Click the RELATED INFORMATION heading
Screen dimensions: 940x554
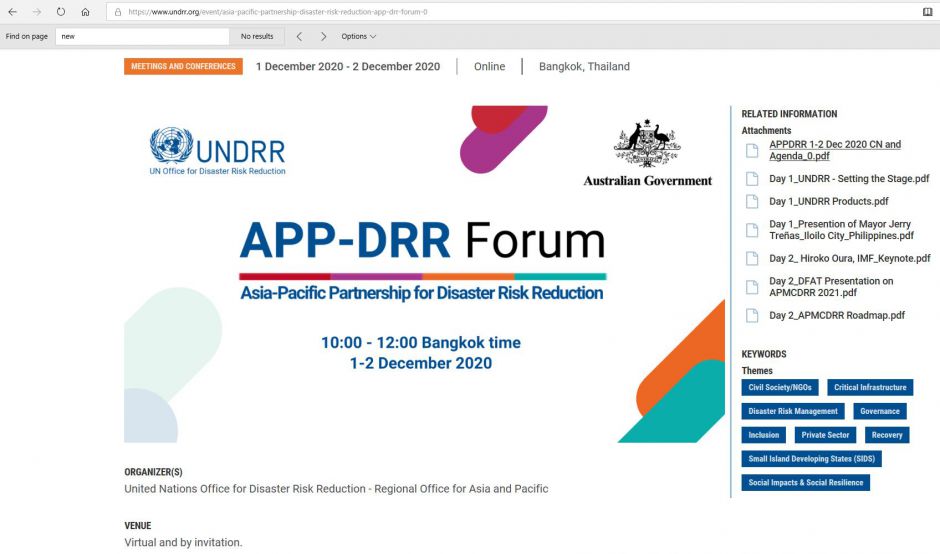click(x=789, y=114)
